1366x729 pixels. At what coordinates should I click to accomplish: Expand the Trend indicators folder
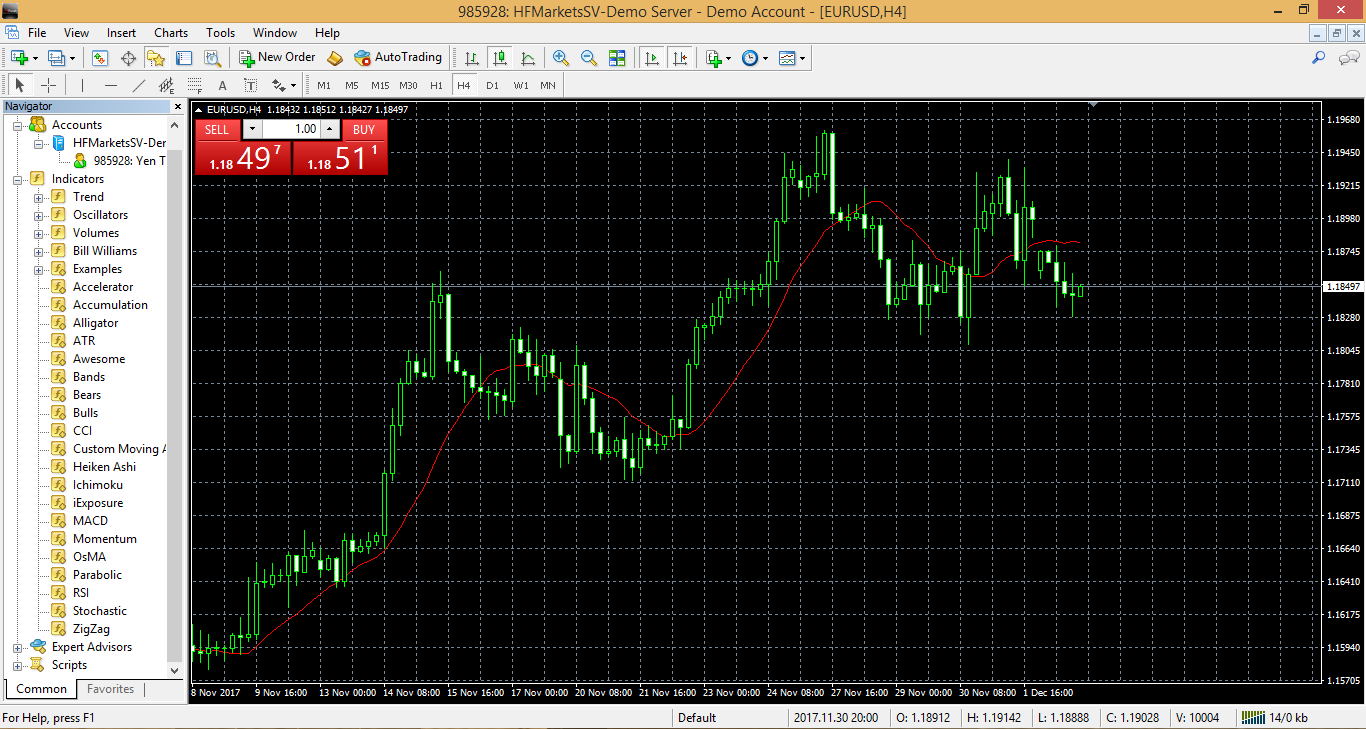click(39, 197)
